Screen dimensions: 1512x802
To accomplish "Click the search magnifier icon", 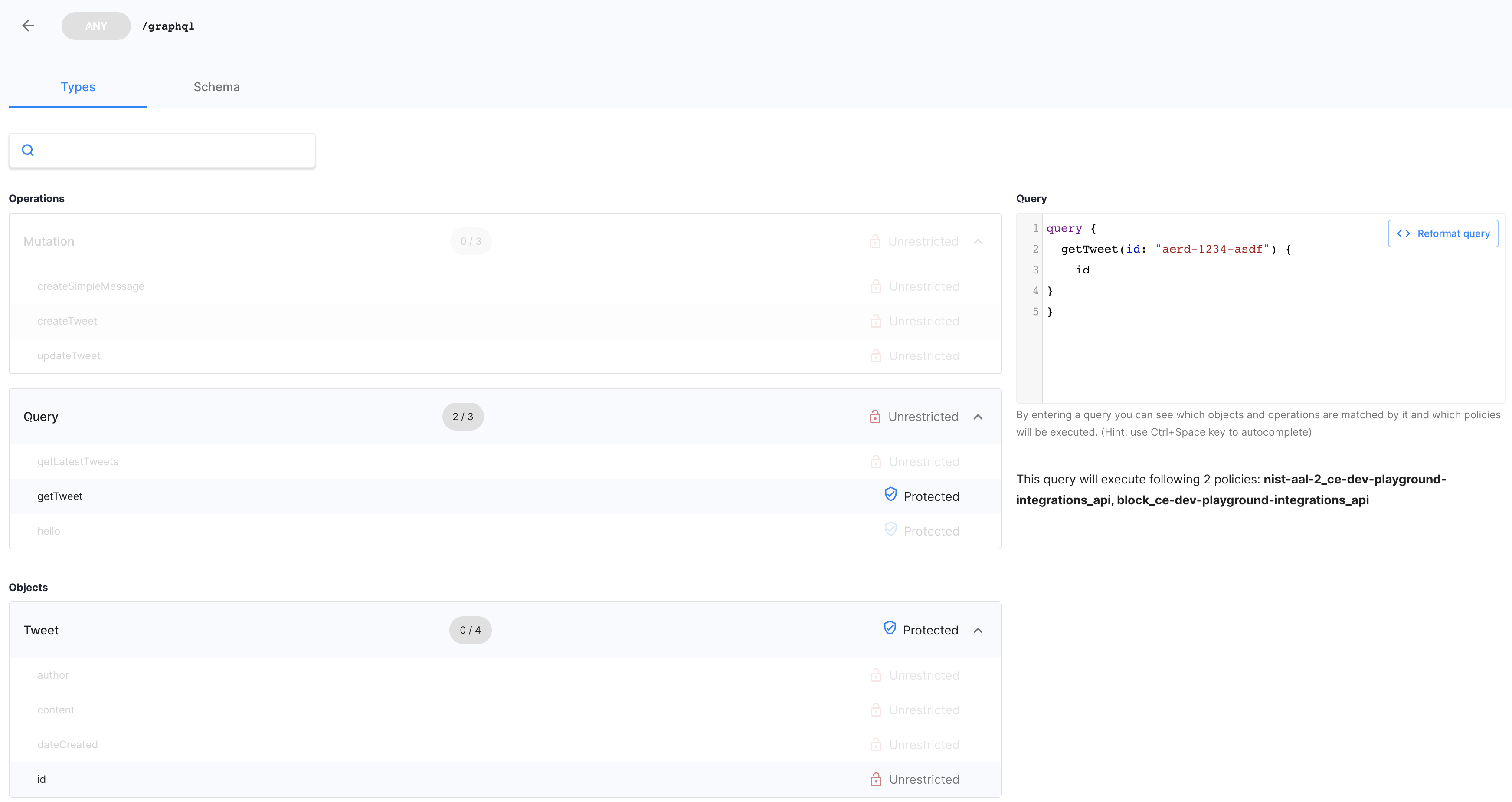I will (x=28, y=150).
